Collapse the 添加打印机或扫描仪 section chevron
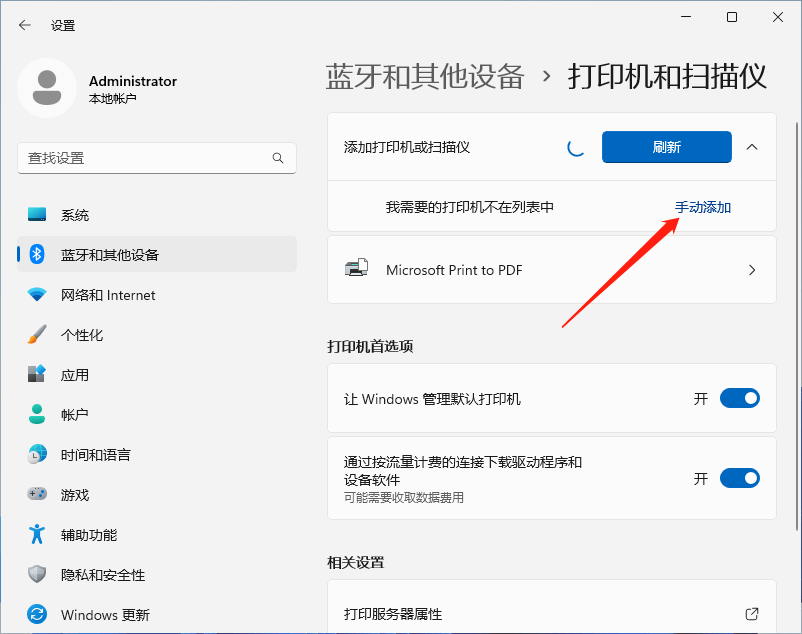802x634 pixels. 751,146
